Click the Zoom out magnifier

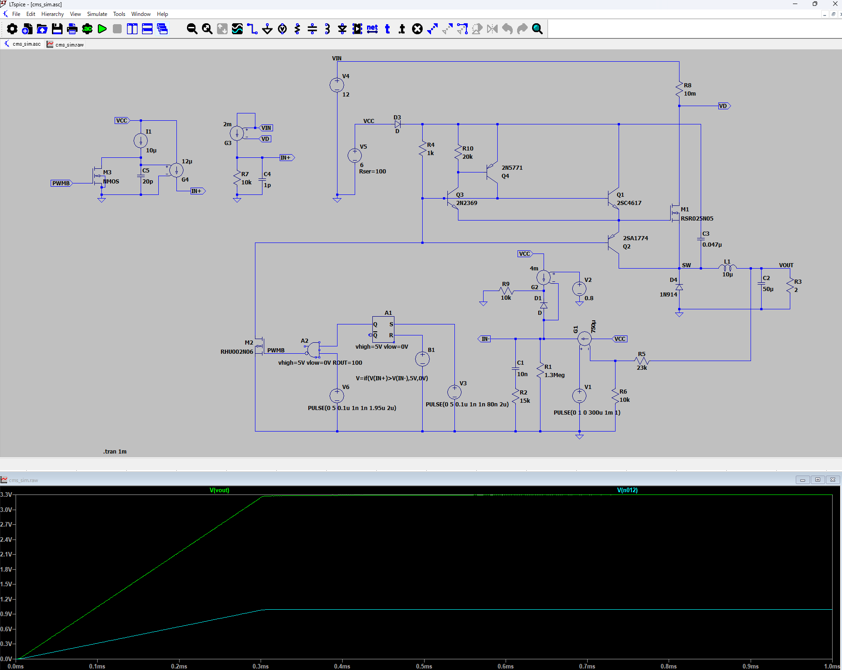192,29
